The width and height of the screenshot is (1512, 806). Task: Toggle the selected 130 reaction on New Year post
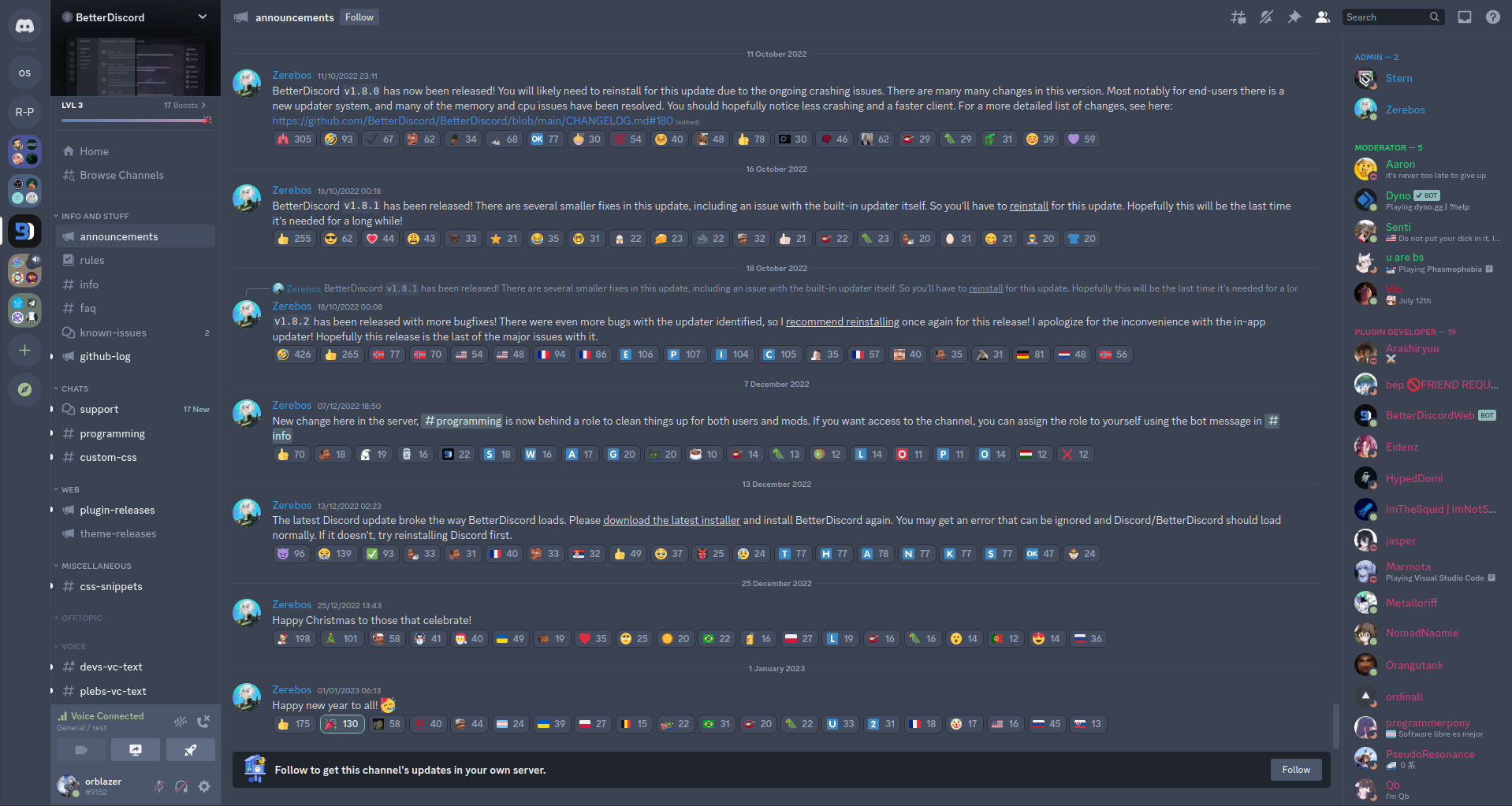tap(342, 724)
